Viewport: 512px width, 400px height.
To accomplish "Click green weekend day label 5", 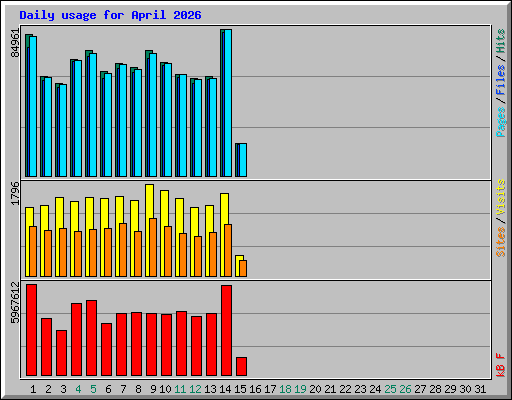I will click(93, 389).
